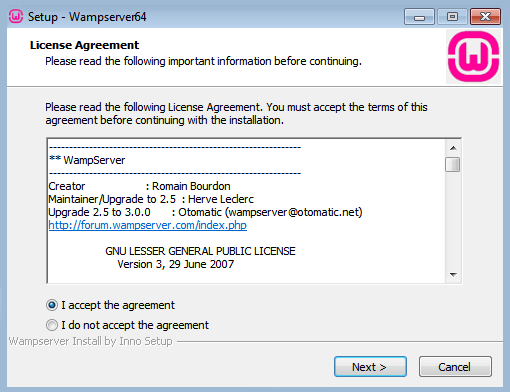Click the license scroll down arrow

pos(453,274)
